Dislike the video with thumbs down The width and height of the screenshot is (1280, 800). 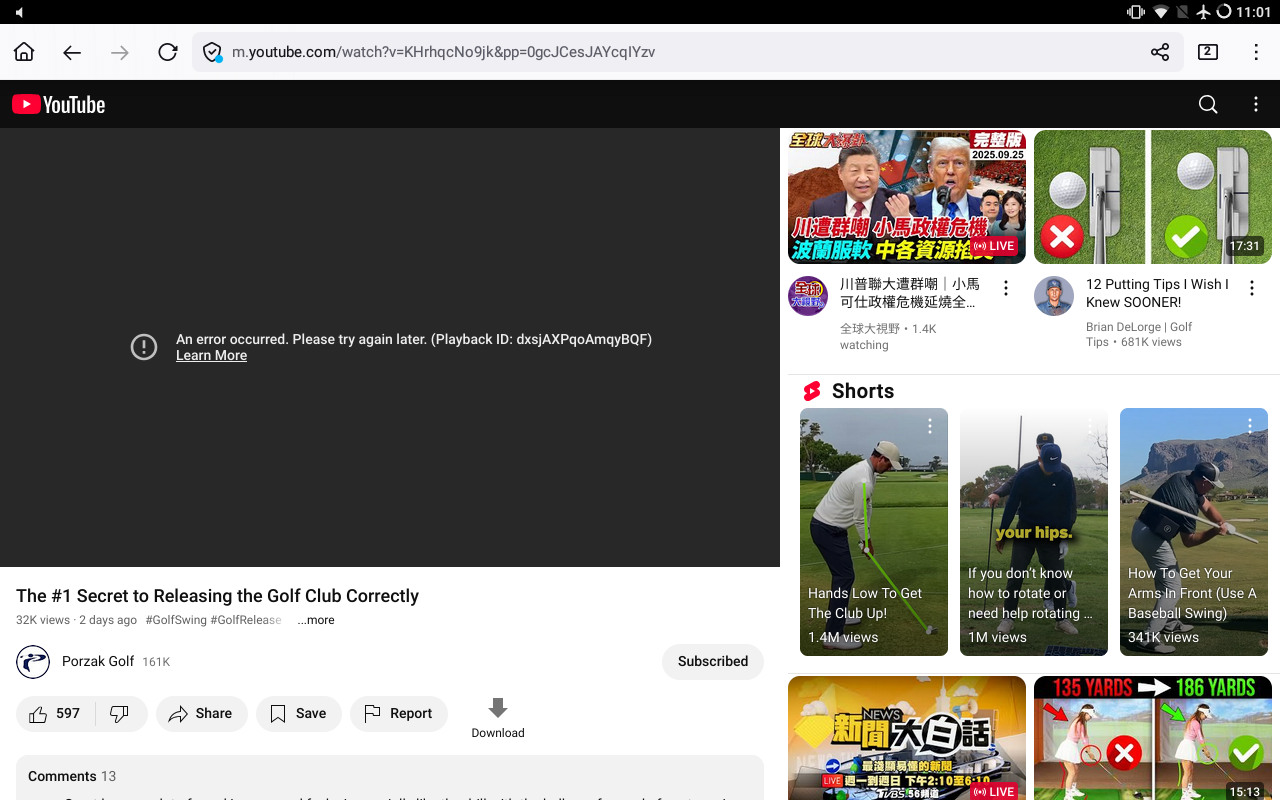120,714
